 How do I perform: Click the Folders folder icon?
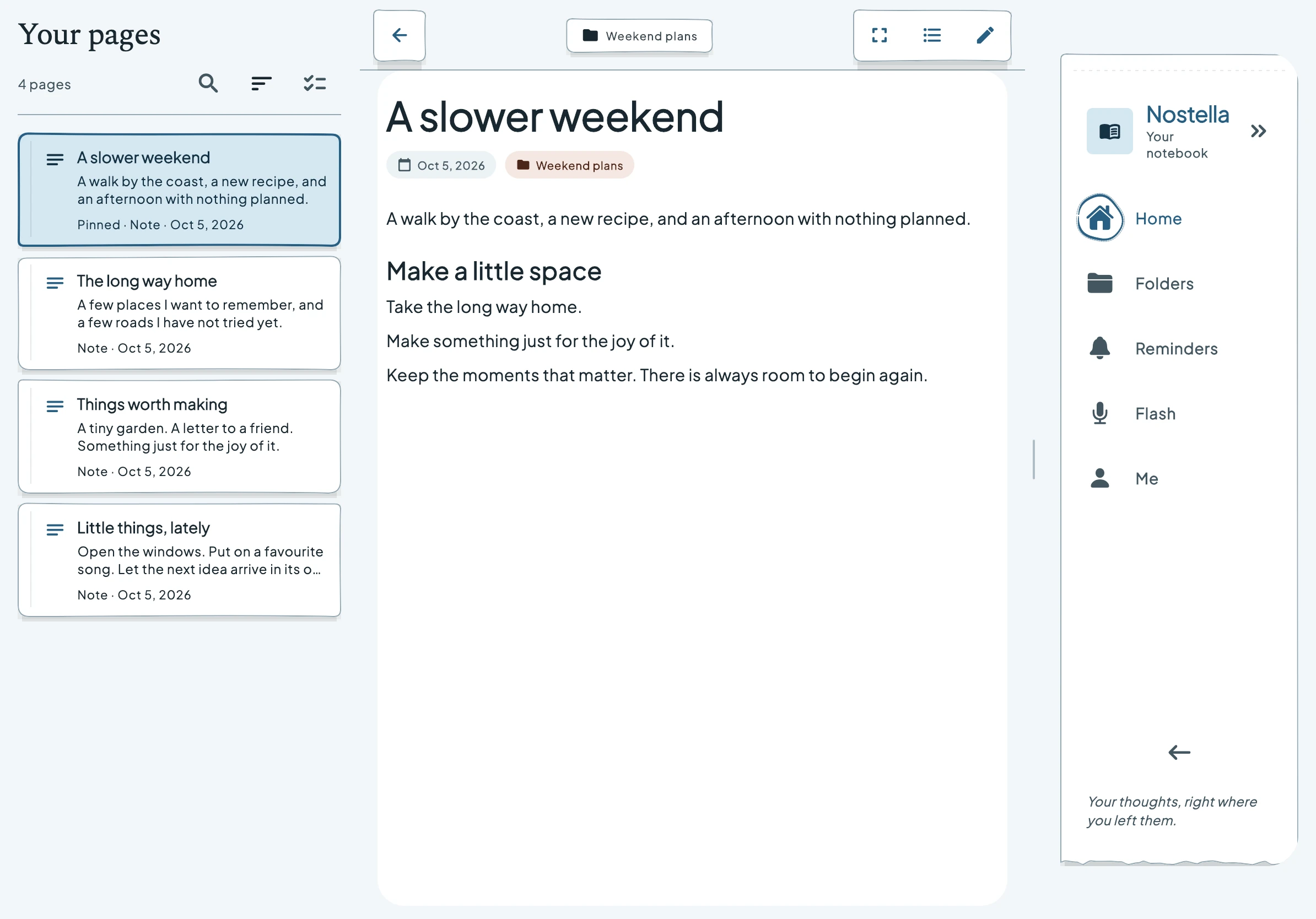click(x=1100, y=283)
